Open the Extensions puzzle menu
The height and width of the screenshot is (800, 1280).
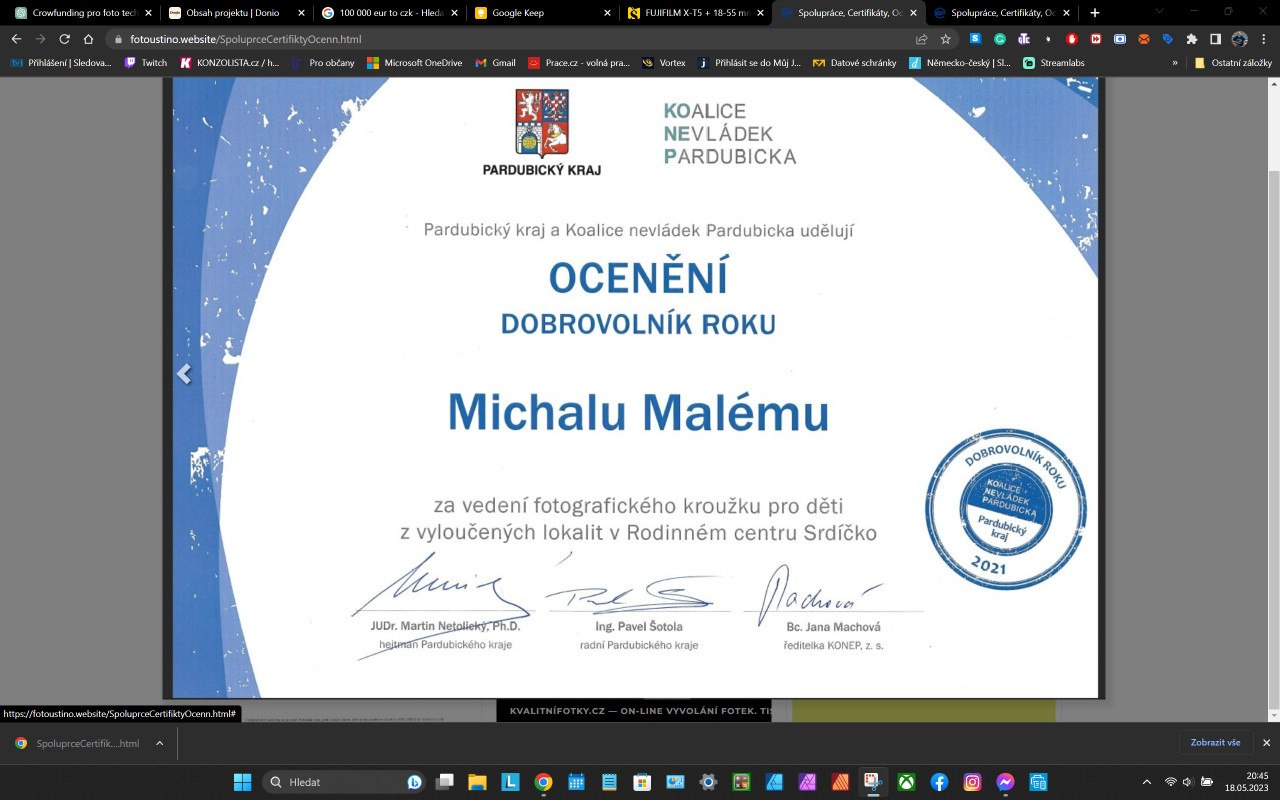1192,39
